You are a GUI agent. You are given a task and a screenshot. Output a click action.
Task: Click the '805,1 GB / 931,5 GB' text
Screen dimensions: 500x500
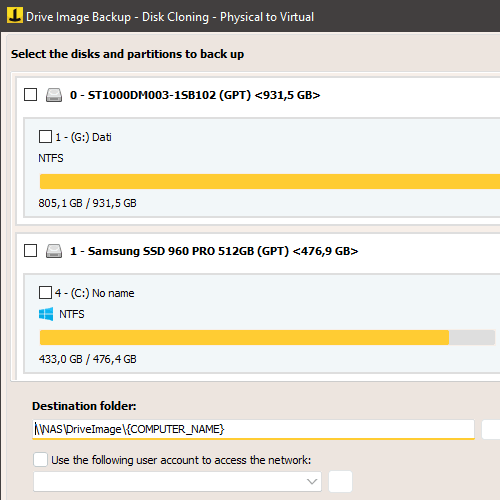pos(87,203)
